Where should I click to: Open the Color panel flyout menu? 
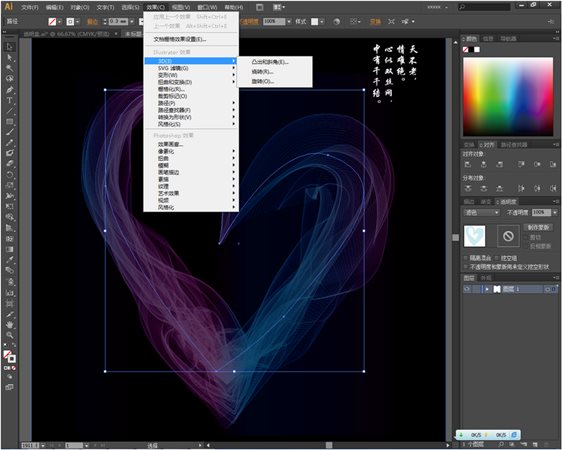pos(556,38)
